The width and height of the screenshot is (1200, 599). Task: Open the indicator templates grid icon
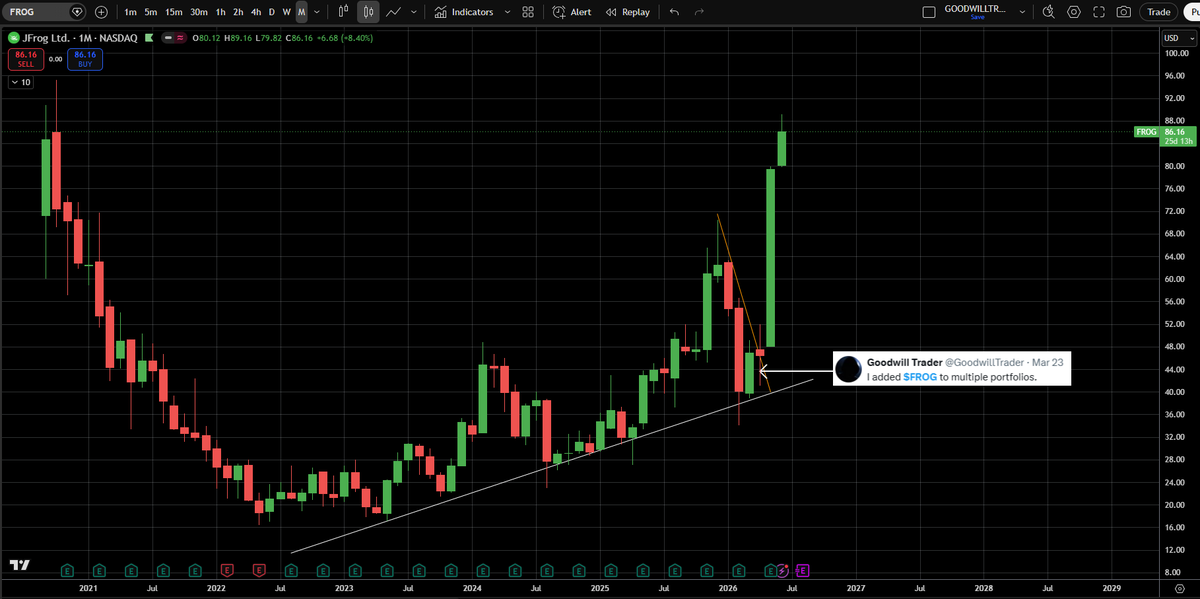pyautogui.click(x=528, y=12)
